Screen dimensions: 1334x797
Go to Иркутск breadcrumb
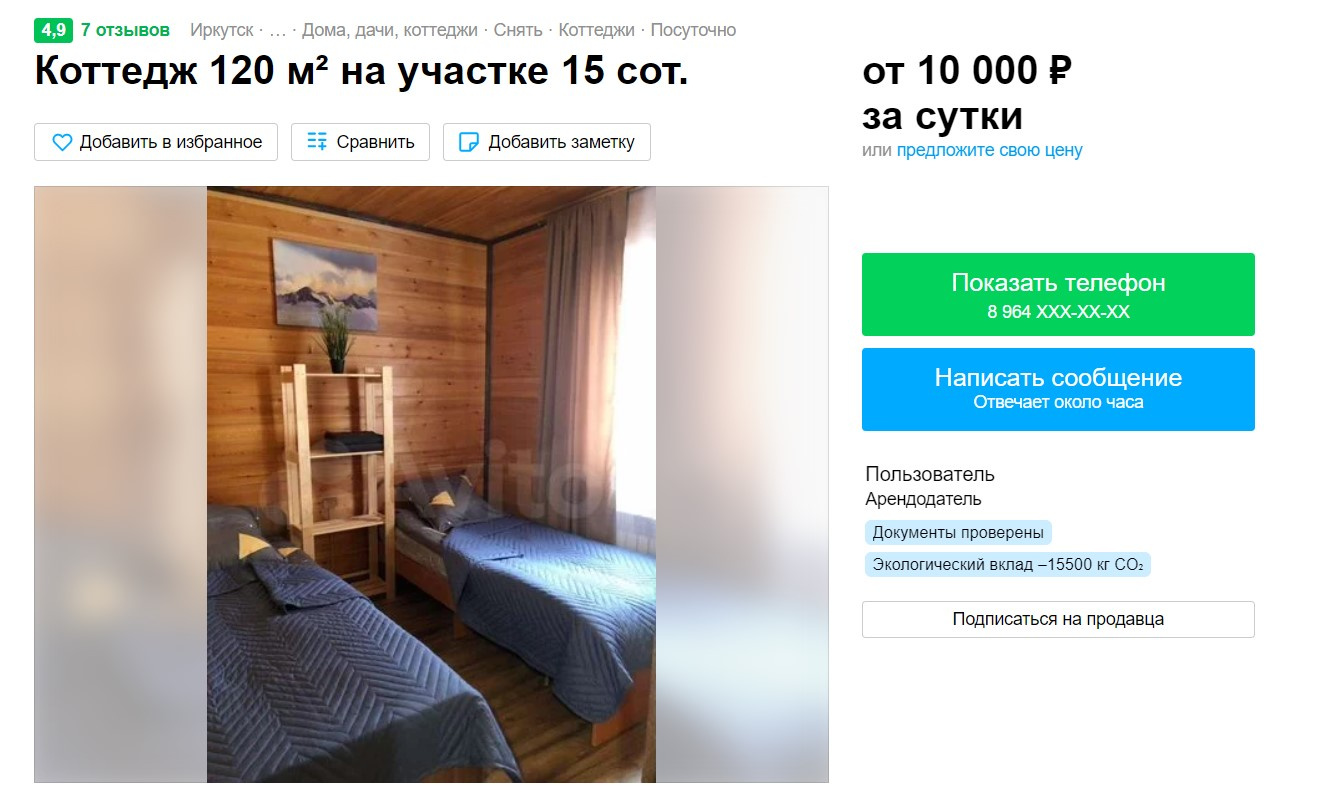[x=222, y=30]
